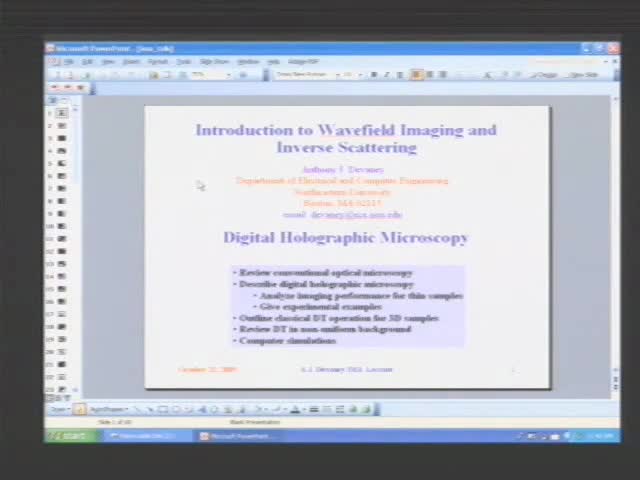This screenshot has height=480, width=640.
Task: Select slide 1 thumbnail
Action: pos(62,113)
